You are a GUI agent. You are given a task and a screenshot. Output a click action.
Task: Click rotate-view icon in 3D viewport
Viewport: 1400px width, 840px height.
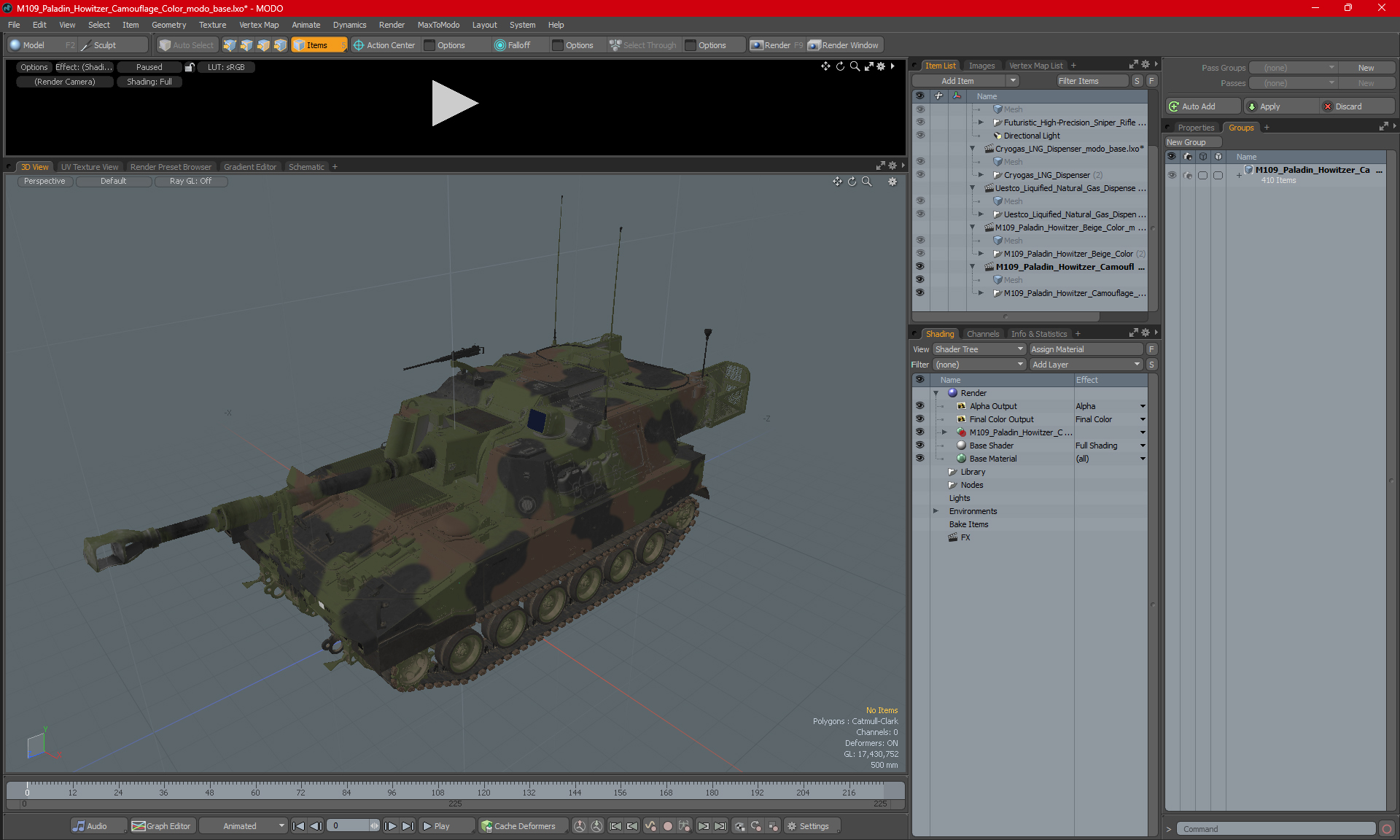[852, 182]
